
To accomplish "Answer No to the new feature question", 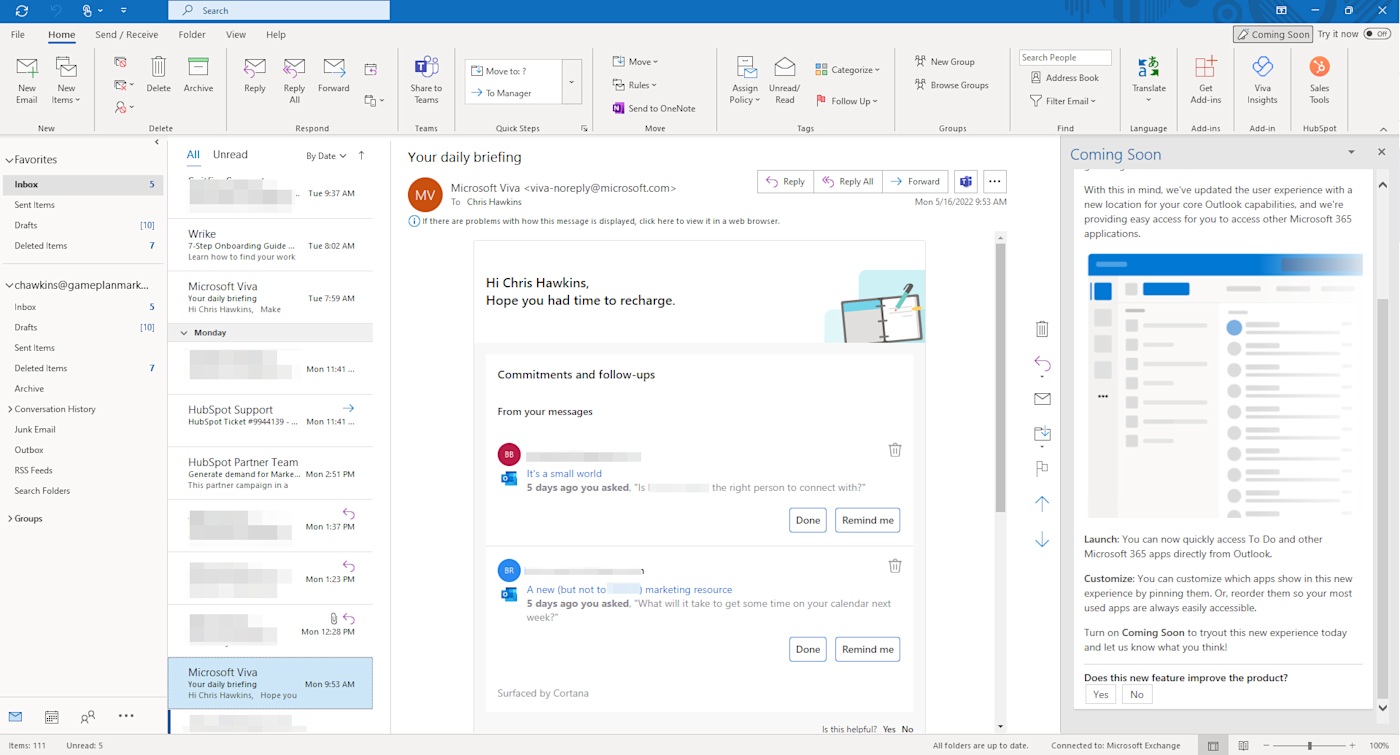I will tap(1137, 694).
